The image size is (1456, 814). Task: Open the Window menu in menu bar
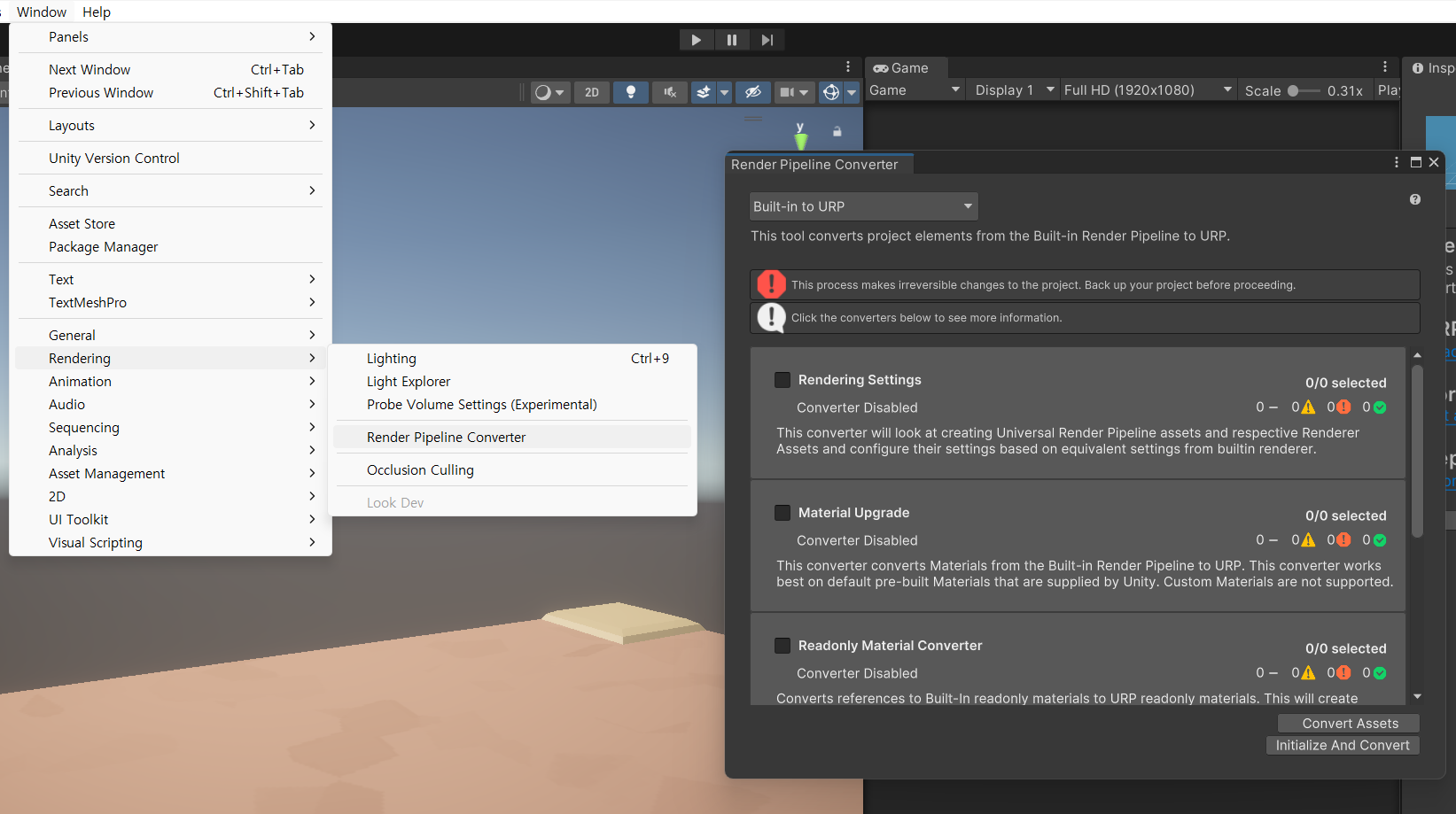click(x=42, y=12)
